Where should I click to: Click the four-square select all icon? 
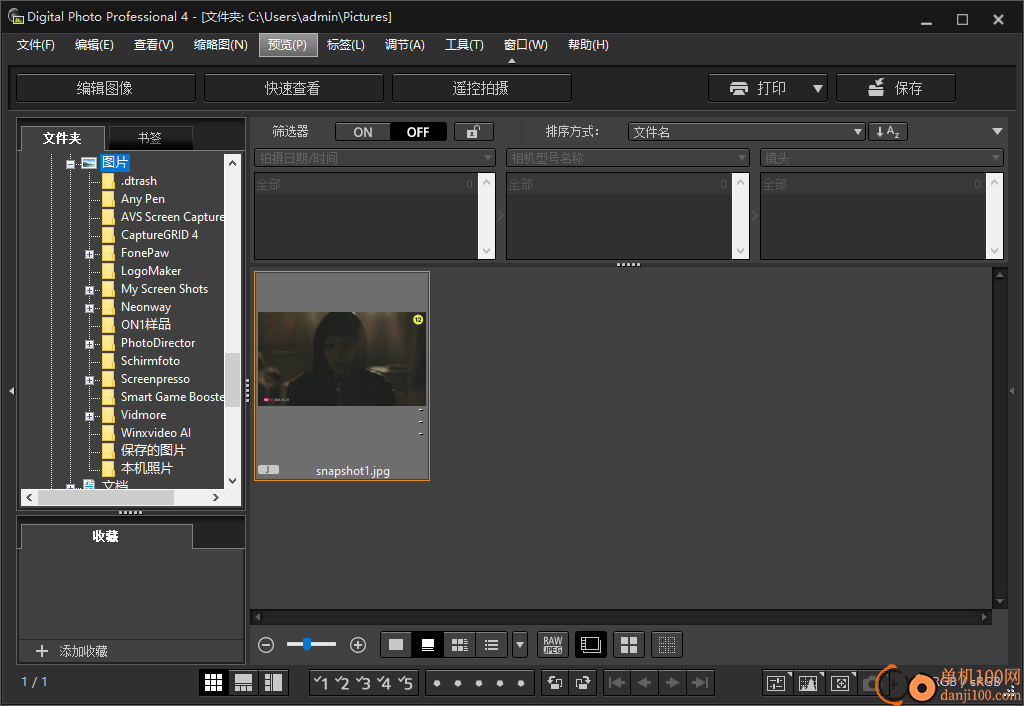[629, 645]
